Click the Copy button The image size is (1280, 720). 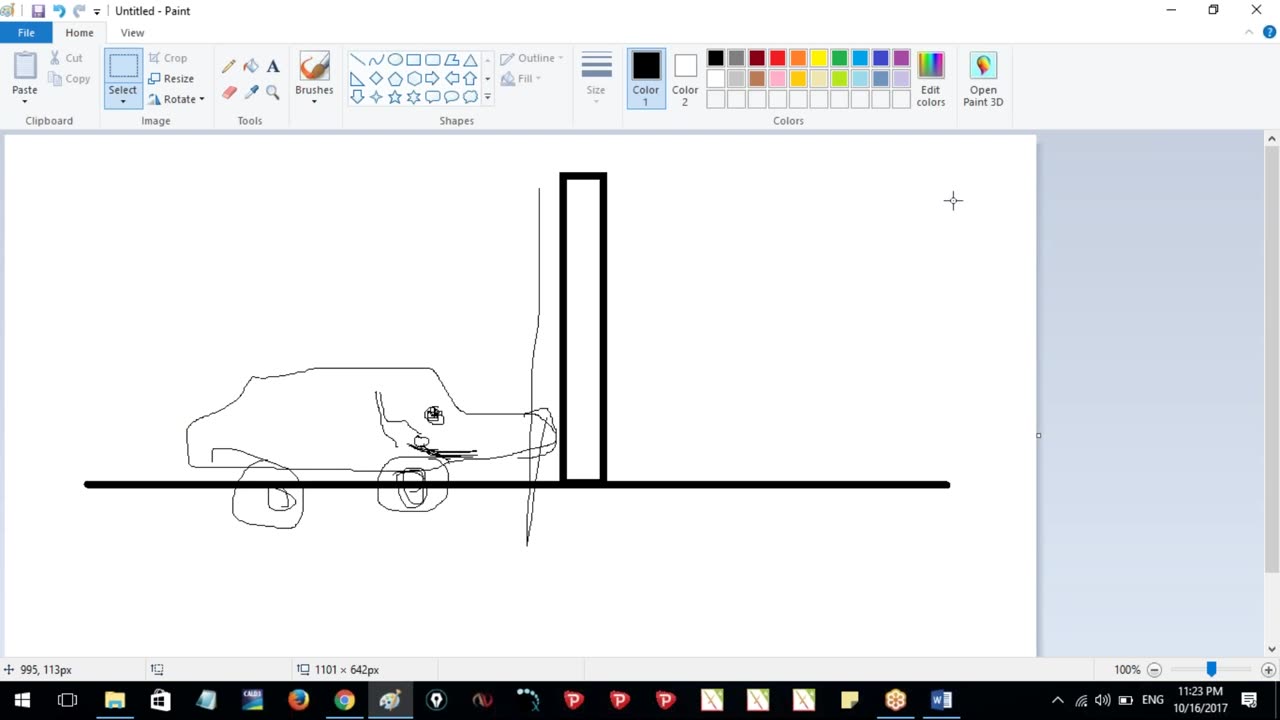click(x=69, y=79)
